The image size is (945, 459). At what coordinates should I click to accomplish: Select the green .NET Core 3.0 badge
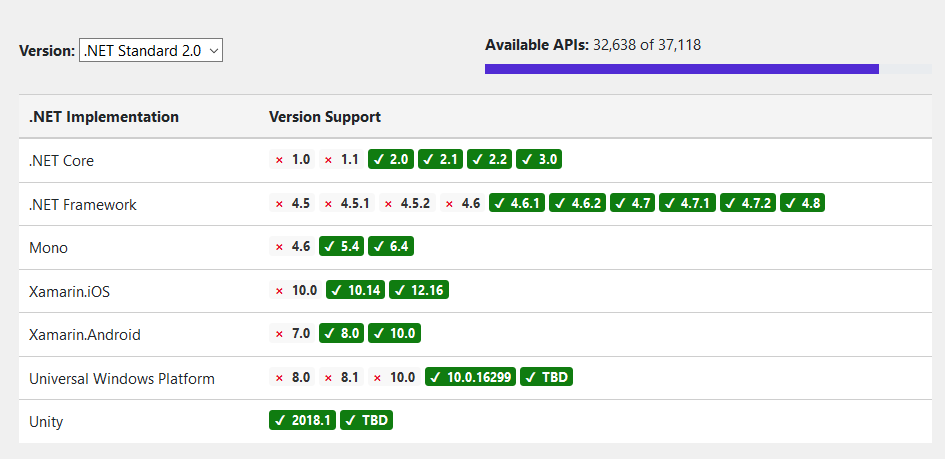(539, 160)
